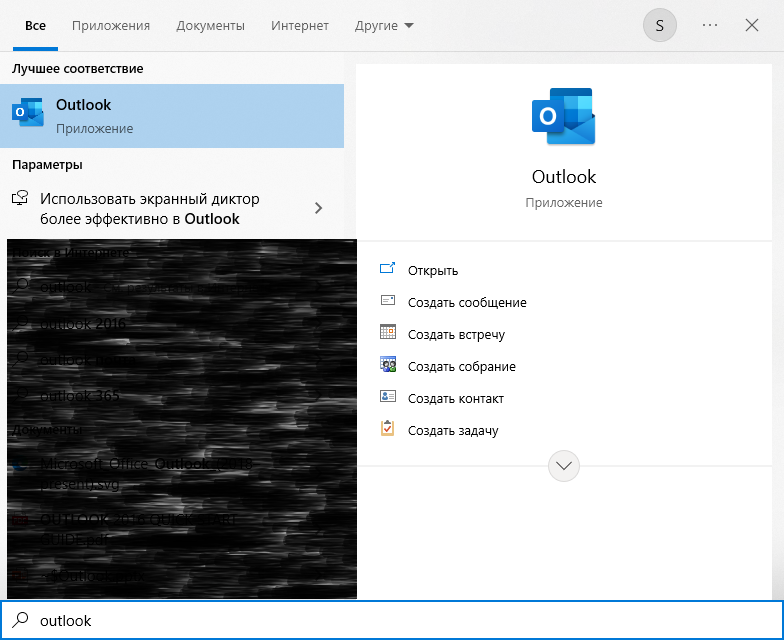Close the search panel with the X

pos(752,25)
